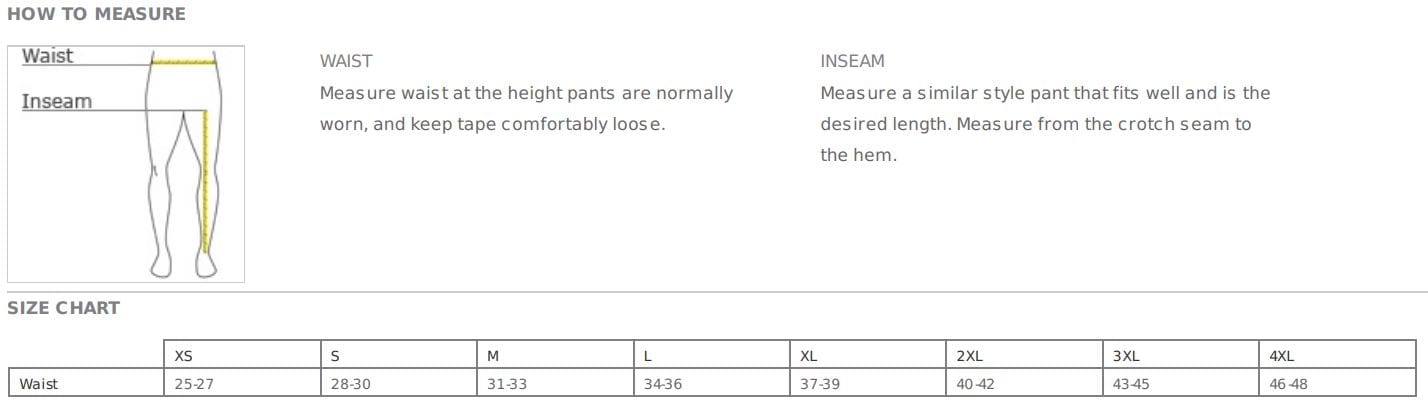Click the 31-33 waist measurement cell
Image resolution: width=1428 pixels, height=407 pixels.
[506, 384]
